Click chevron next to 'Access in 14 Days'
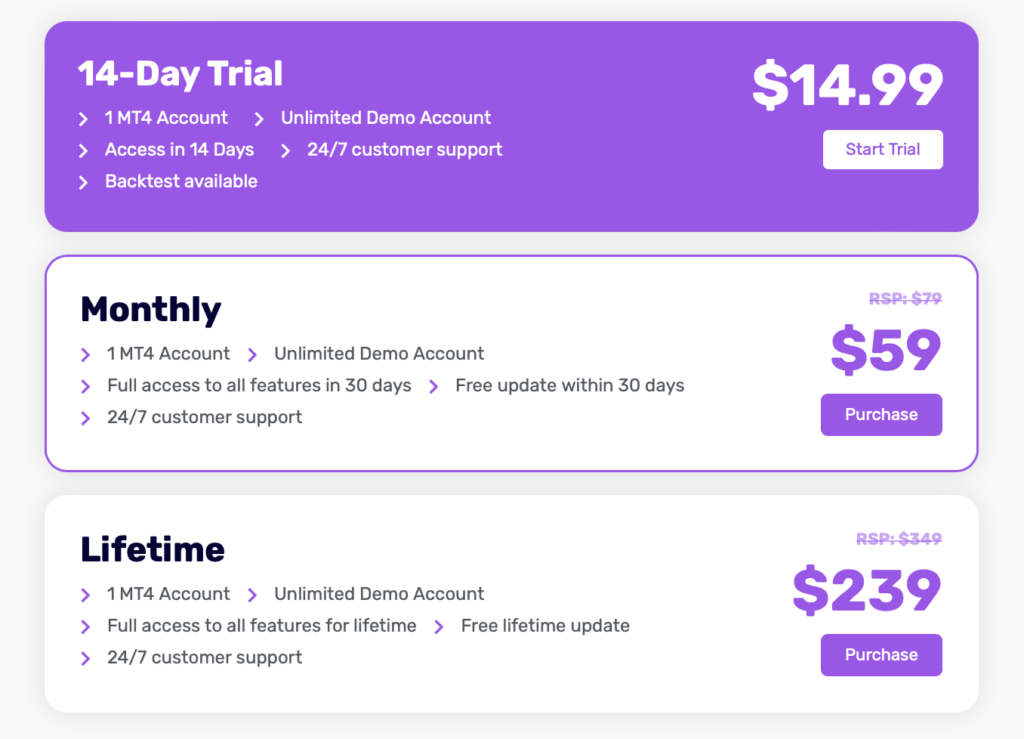The image size is (1024, 739). [x=84, y=151]
